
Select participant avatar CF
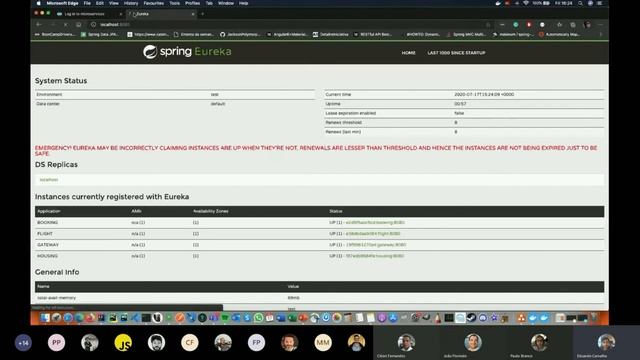click(190, 343)
